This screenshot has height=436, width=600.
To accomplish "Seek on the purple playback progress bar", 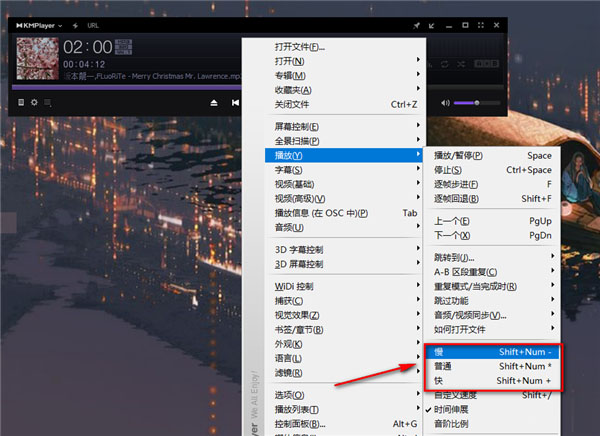I will (127, 87).
